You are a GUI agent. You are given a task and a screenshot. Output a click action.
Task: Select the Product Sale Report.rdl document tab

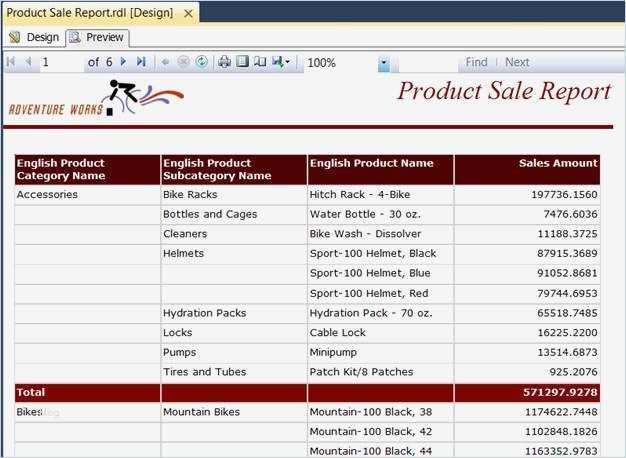[x=90, y=13]
